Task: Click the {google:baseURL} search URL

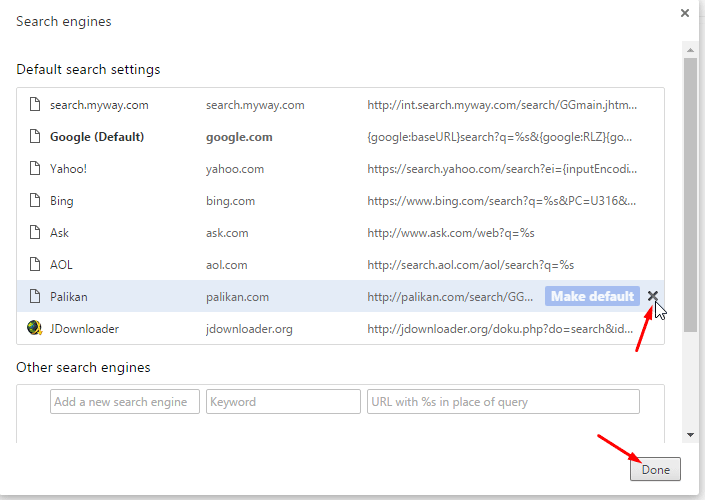Action: [x=500, y=137]
